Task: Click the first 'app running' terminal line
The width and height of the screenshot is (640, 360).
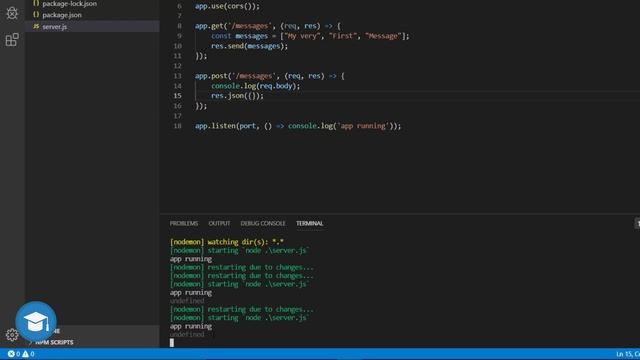Action: (191, 259)
